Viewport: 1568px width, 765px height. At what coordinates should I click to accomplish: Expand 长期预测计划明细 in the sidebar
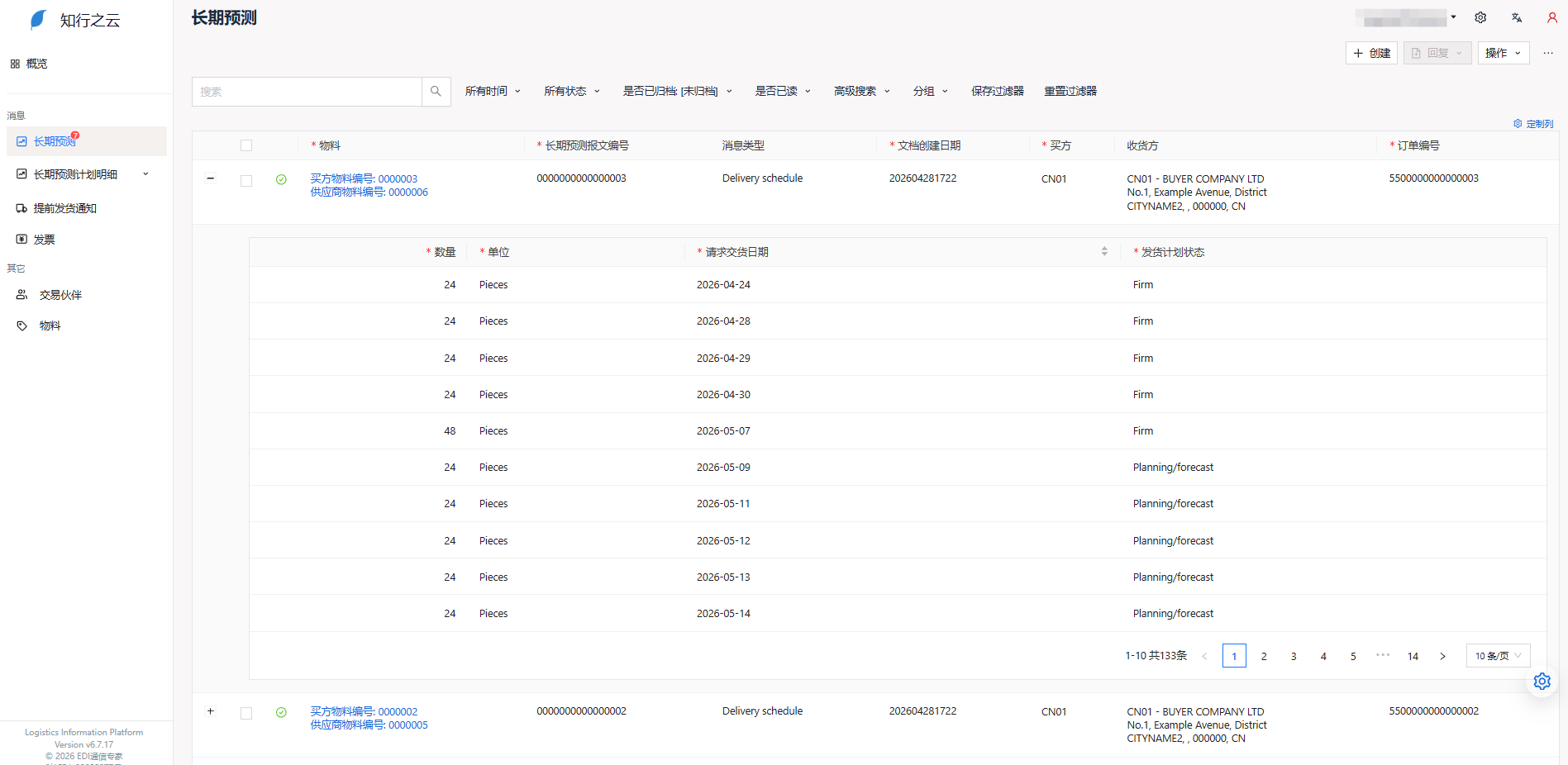86,174
